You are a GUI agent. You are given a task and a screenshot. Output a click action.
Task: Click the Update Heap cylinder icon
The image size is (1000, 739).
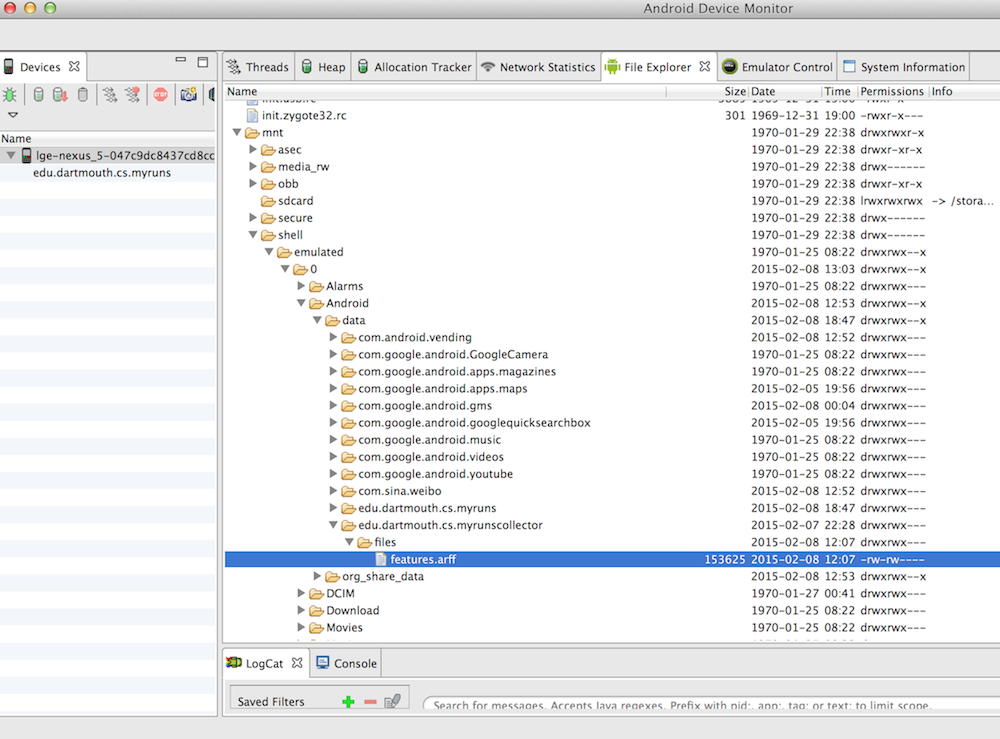pyautogui.click(x=38, y=95)
